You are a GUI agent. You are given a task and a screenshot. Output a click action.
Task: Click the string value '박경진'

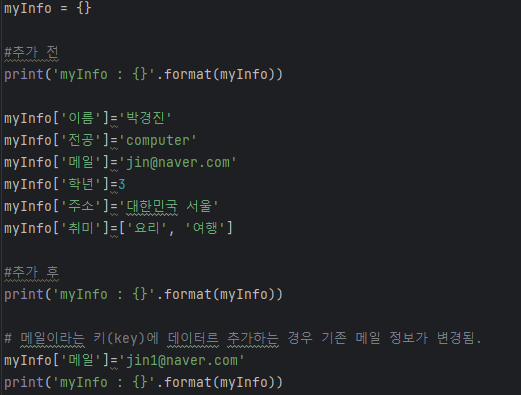145,118
